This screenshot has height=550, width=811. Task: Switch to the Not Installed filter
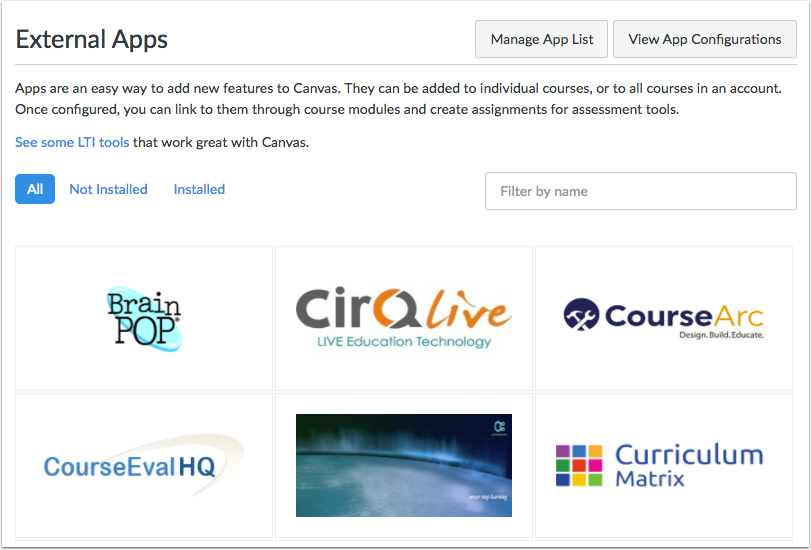coord(109,189)
